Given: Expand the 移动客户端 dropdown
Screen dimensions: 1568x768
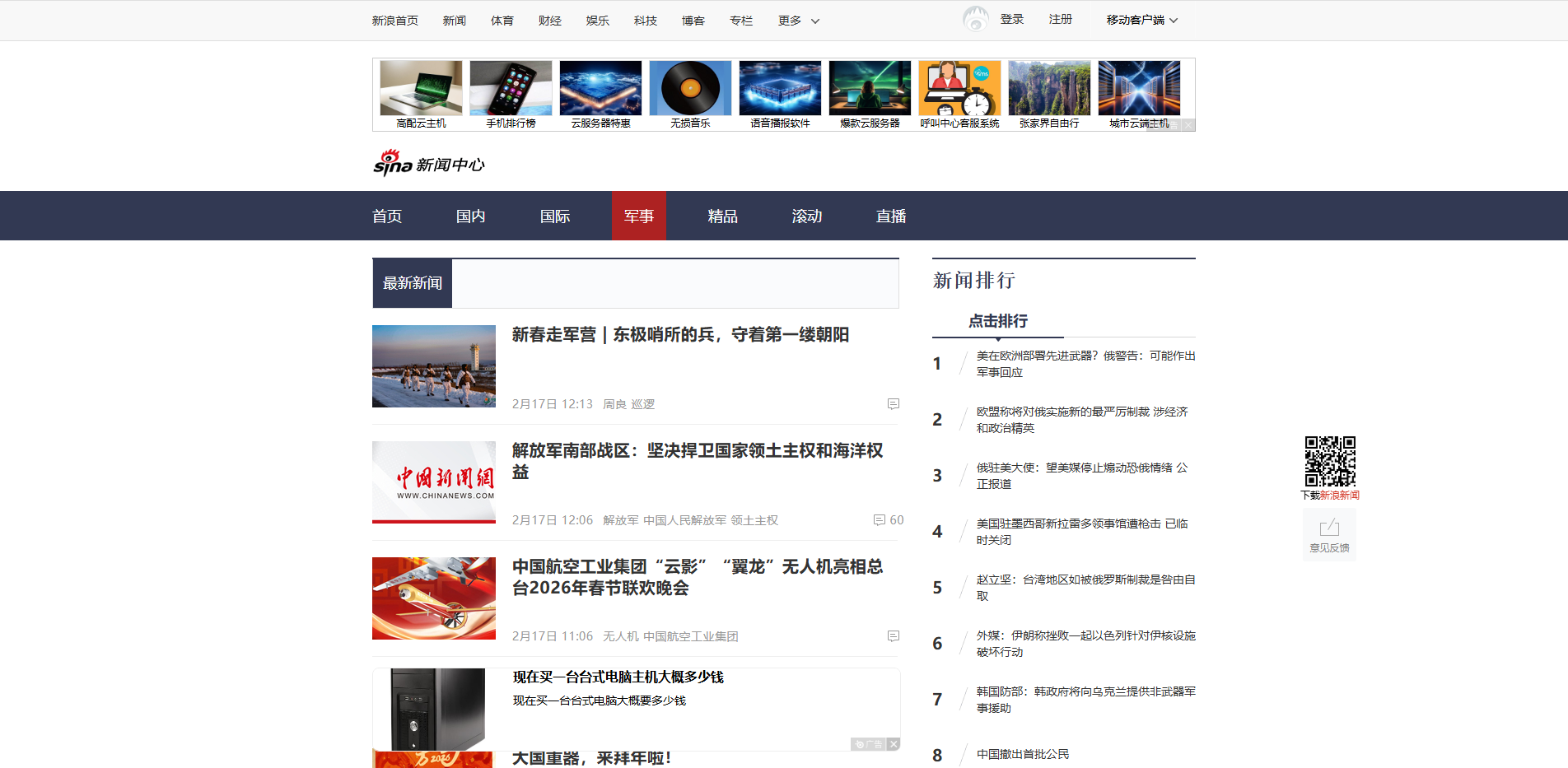Looking at the screenshot, I should 1141,20.
